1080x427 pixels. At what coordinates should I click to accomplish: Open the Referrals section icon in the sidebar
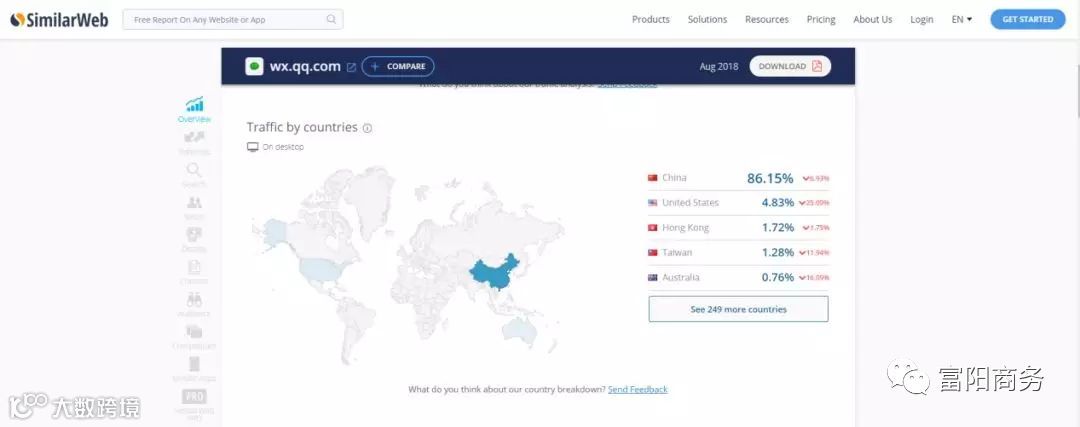pos(194,138)
